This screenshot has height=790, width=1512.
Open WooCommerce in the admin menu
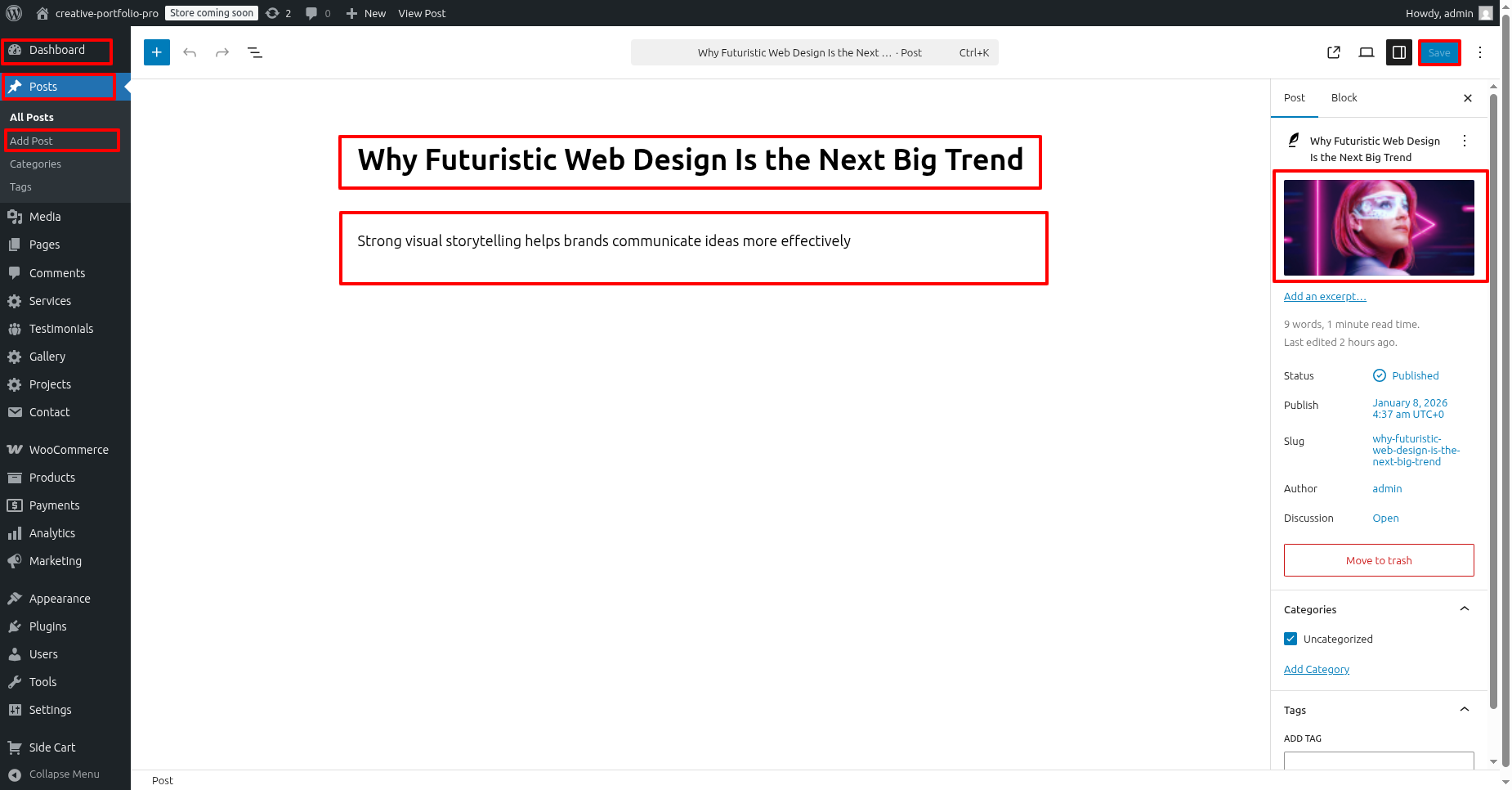(x=69, y=450)
